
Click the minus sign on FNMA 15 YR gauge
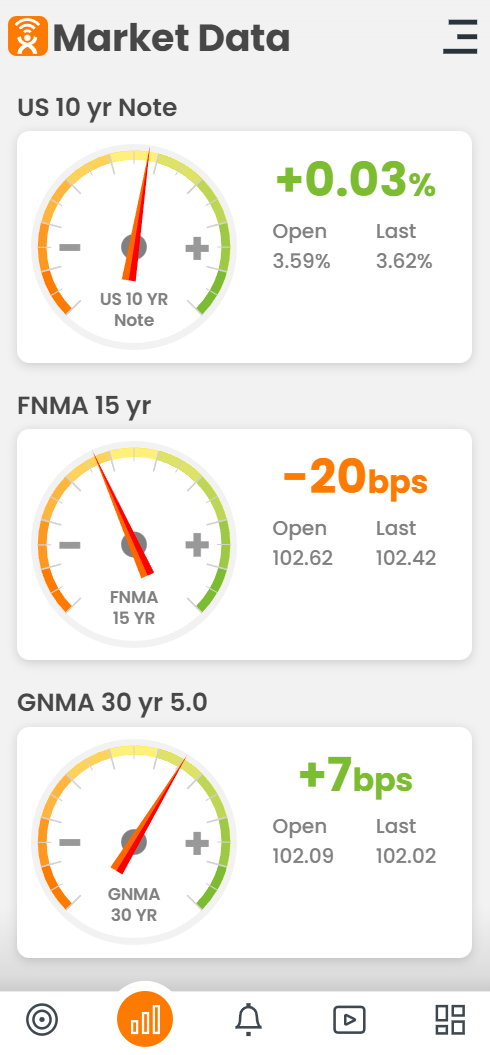pos(70,545)
